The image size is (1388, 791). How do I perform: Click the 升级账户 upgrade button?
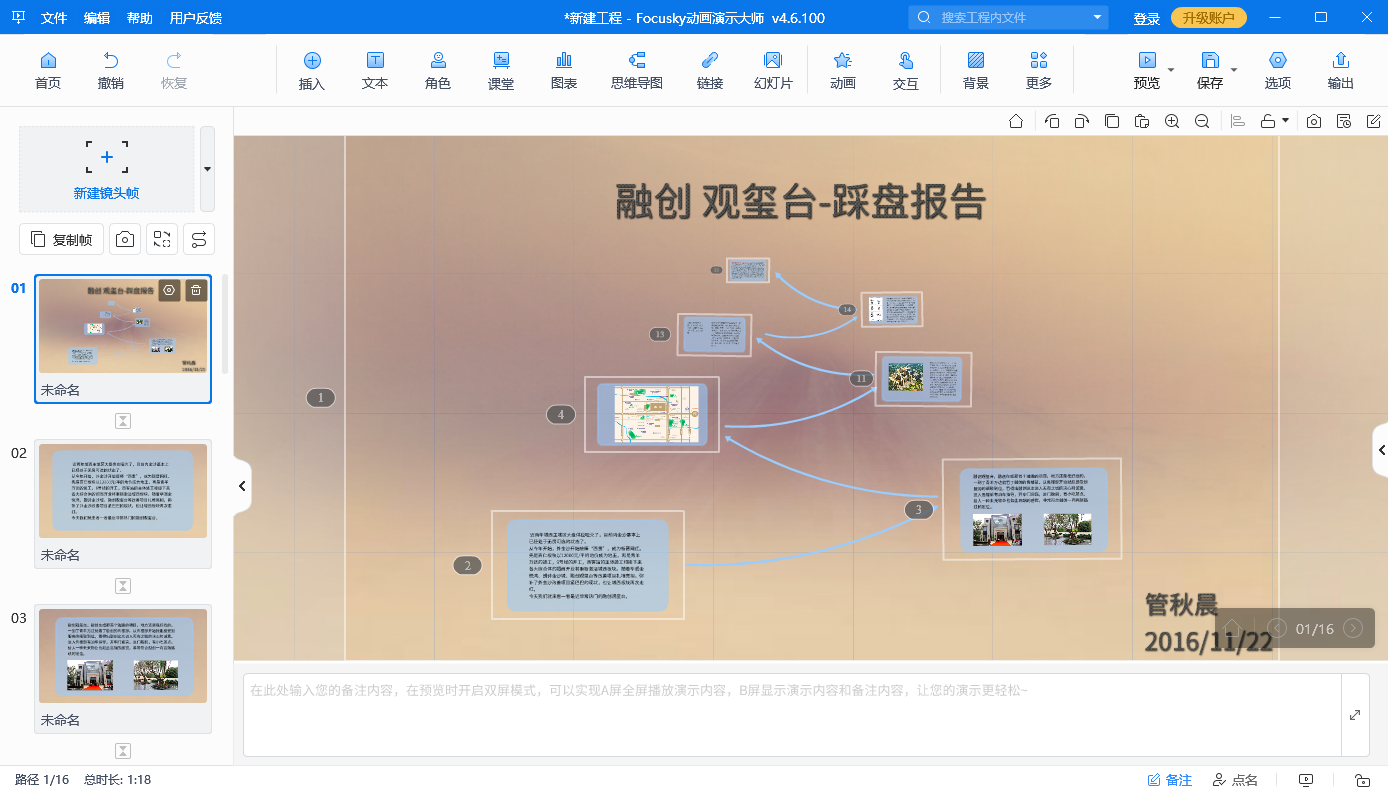point(1209,18)
